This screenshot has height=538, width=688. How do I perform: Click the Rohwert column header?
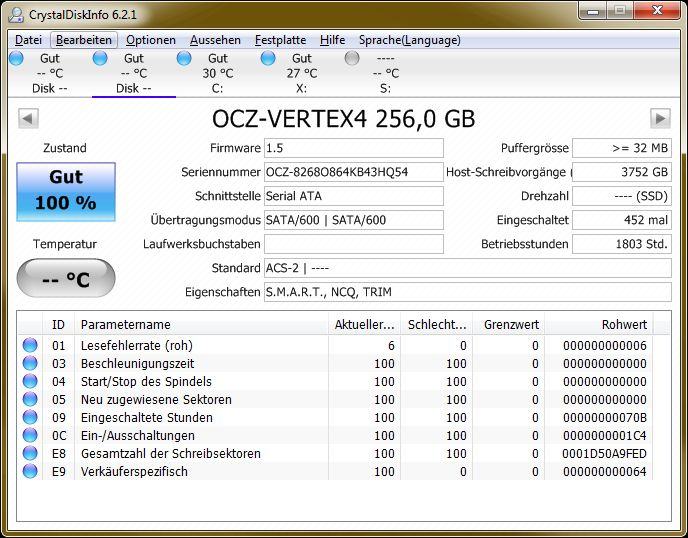tap(599, 325)
